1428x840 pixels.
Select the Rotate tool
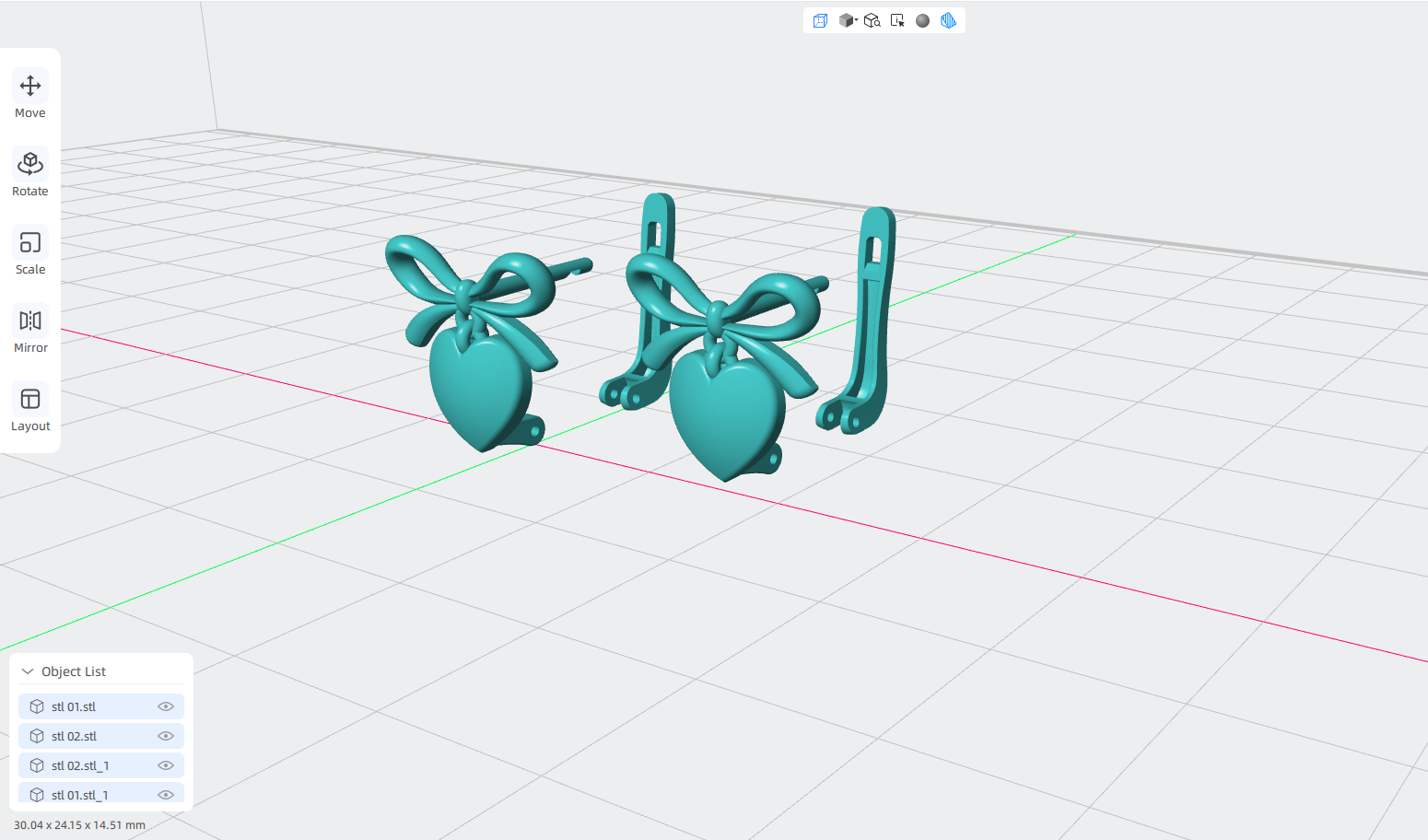[x=30, y=173]
